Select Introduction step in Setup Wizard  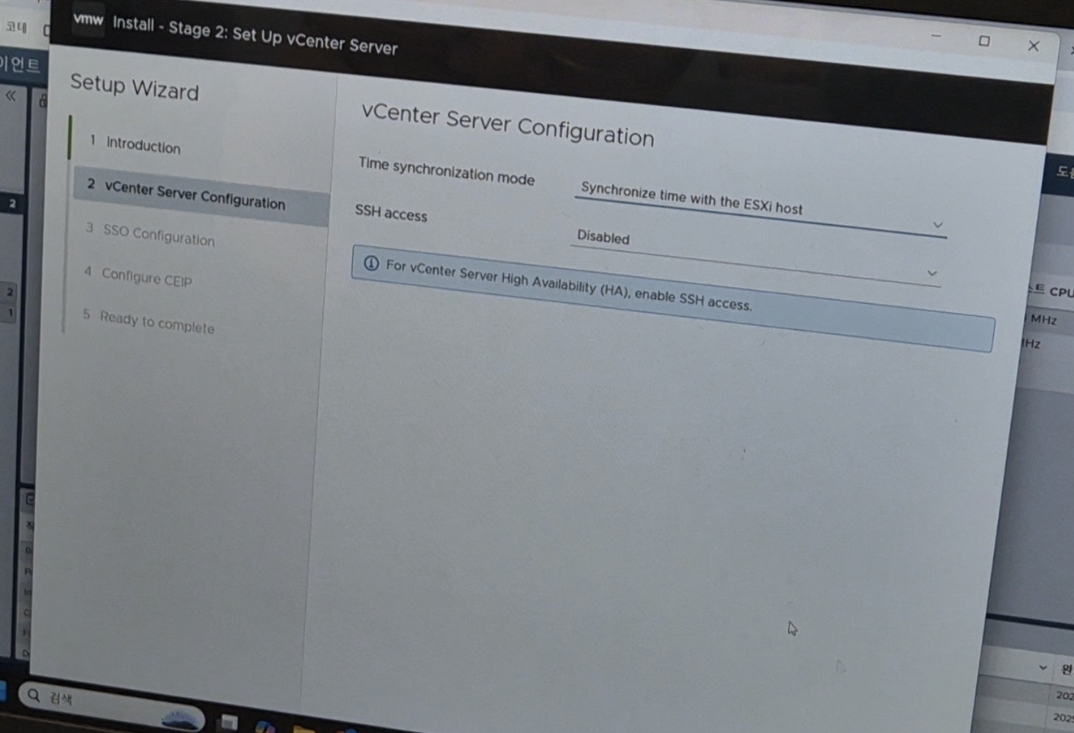pyautogui.click(x=143, y=145)
